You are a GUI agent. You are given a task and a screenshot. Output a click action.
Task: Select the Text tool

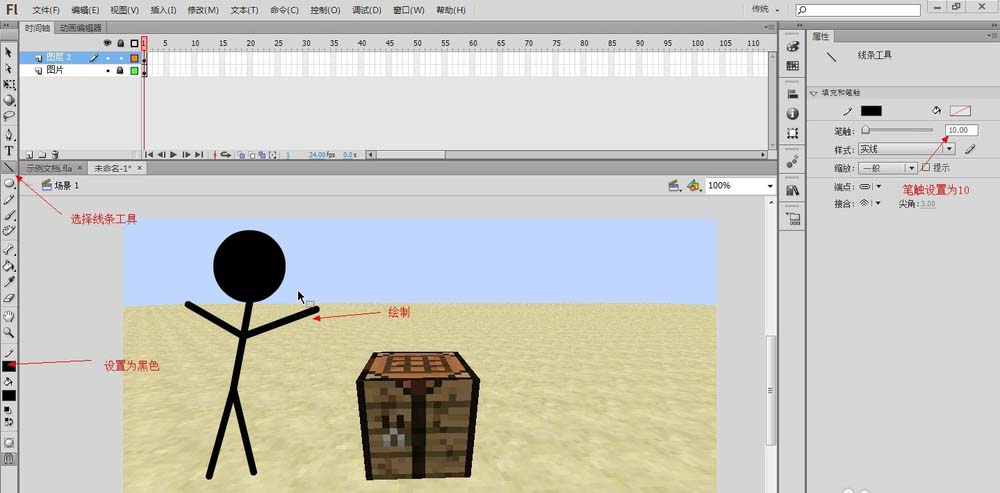(9, 151)
